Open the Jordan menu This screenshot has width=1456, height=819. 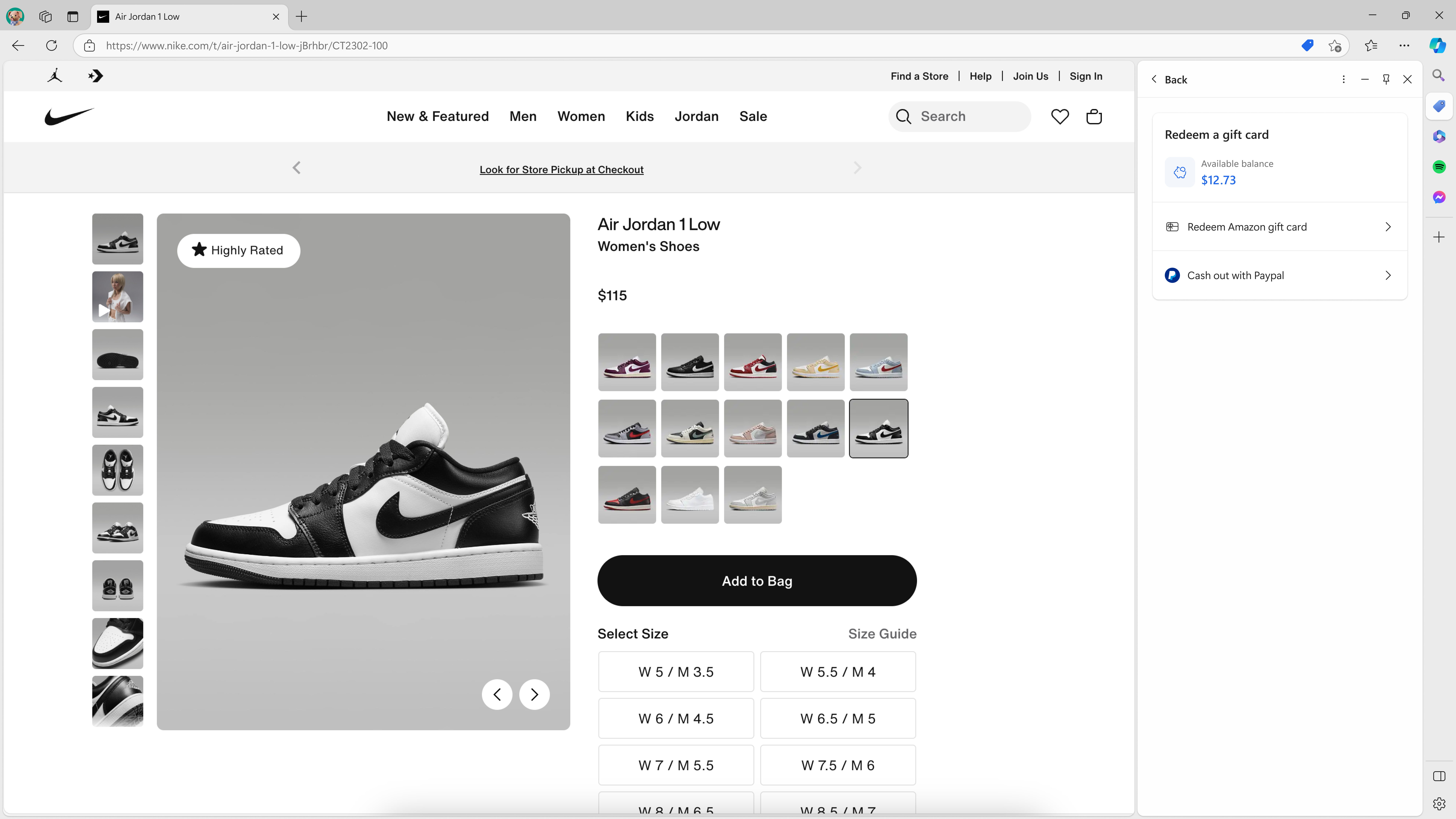pos(696,116)
